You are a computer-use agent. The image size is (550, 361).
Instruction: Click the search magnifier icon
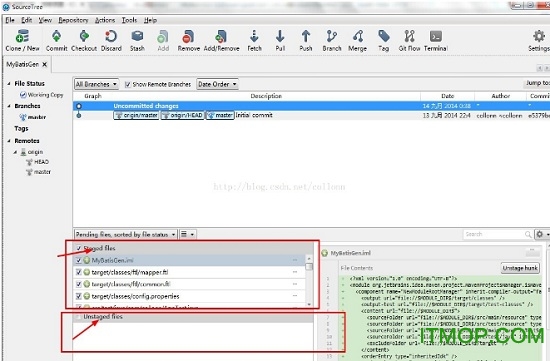pyautogui.click(x=528, y=234)
